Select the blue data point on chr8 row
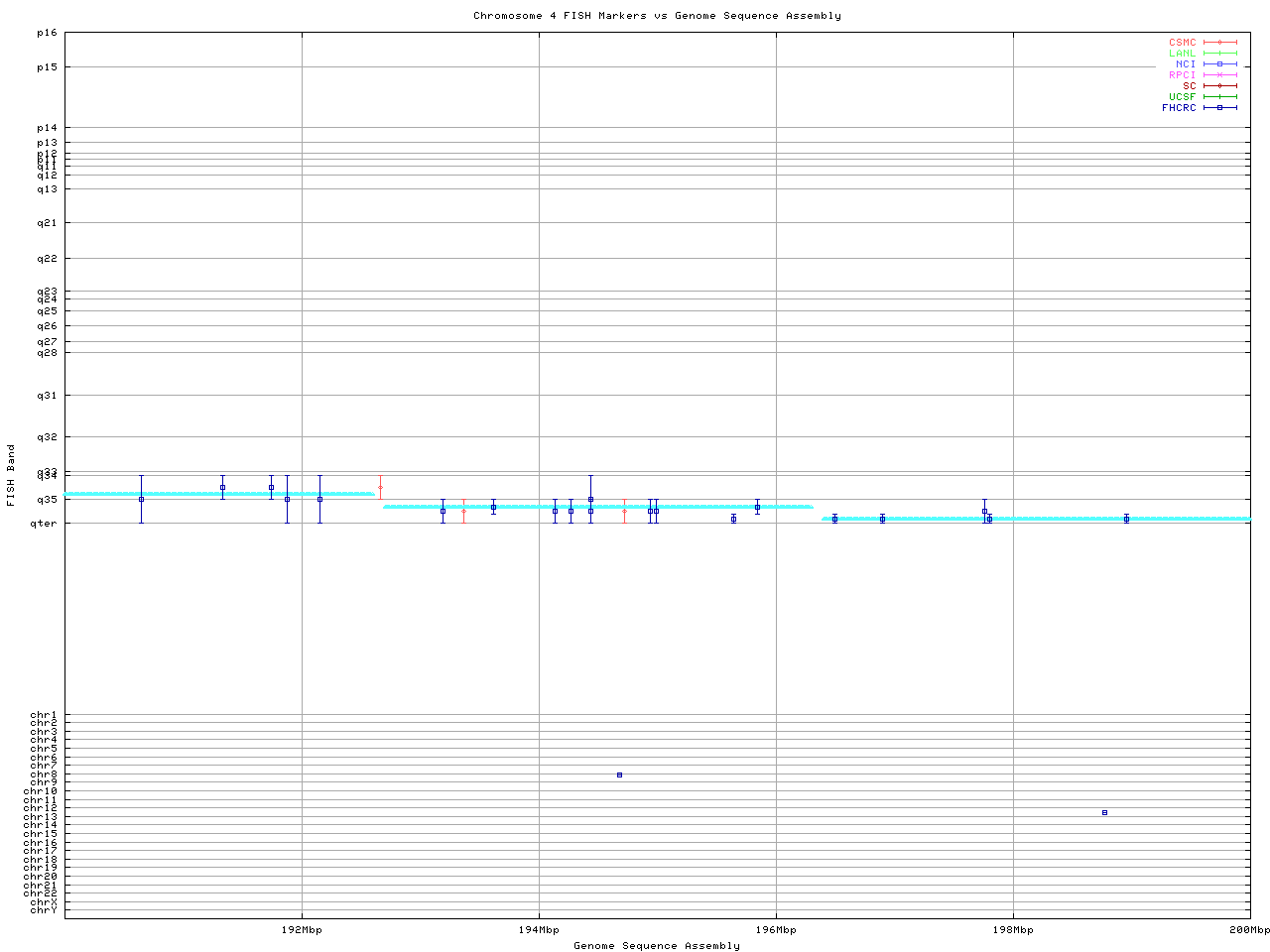 [619, 774]
